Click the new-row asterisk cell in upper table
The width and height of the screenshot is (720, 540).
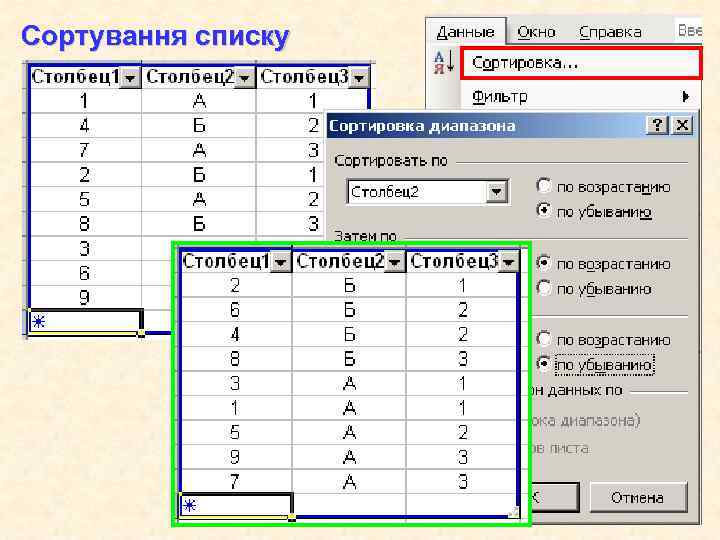point(85,321)
